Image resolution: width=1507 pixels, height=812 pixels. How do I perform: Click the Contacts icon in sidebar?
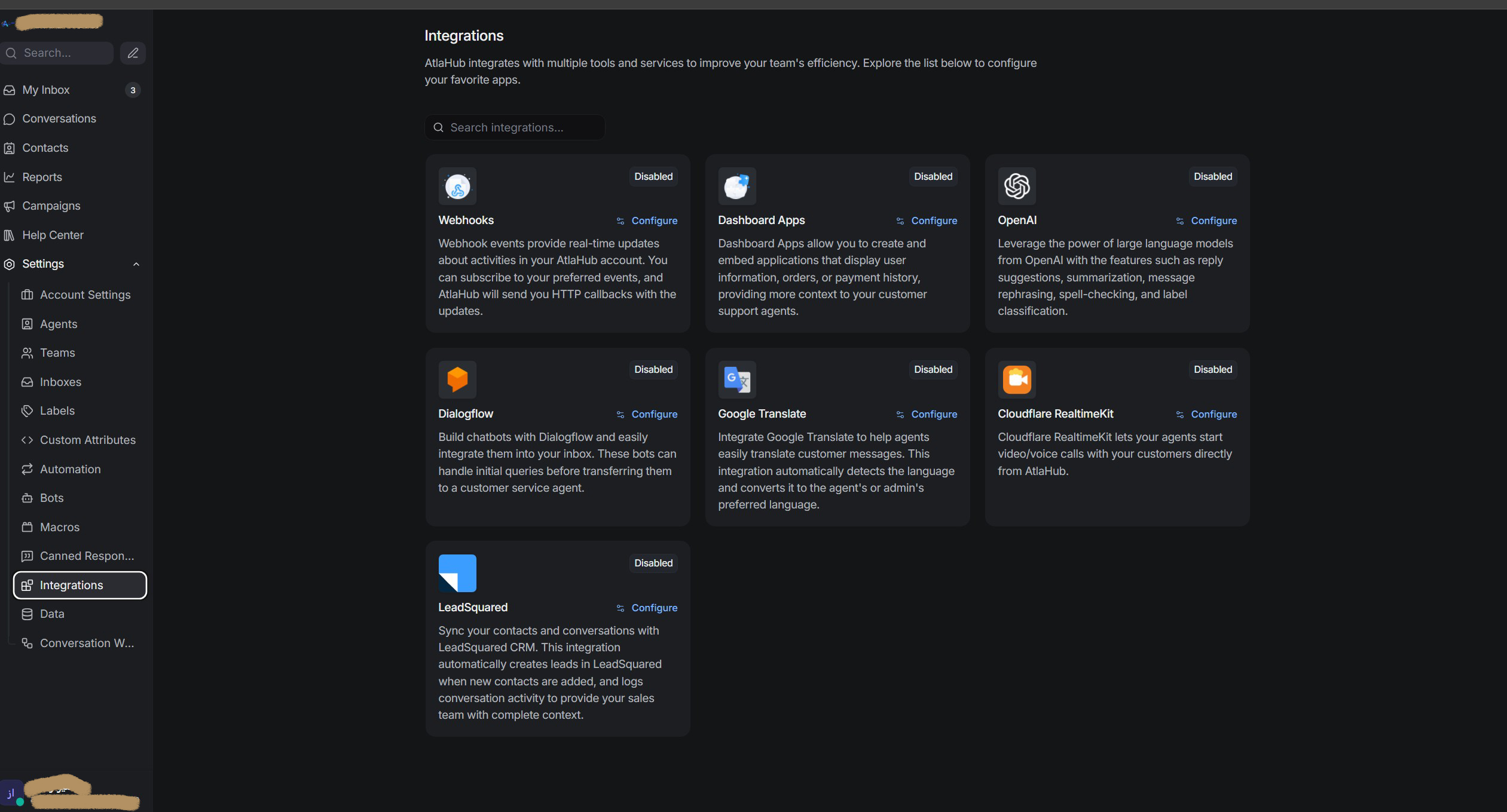[10, 148]
